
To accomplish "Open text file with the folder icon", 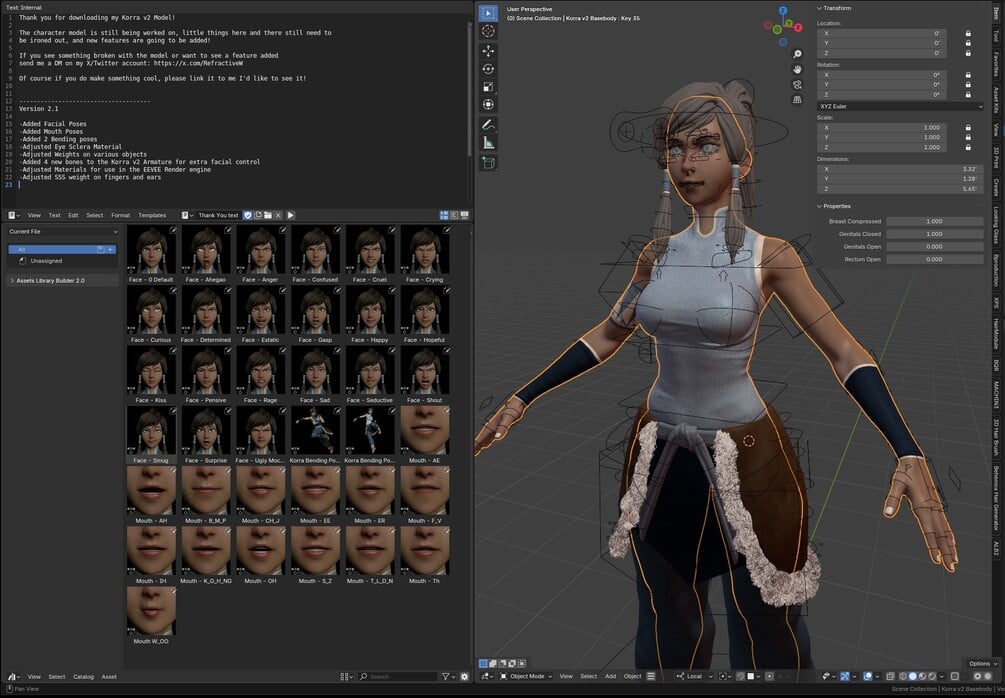I will click(268, 215).
